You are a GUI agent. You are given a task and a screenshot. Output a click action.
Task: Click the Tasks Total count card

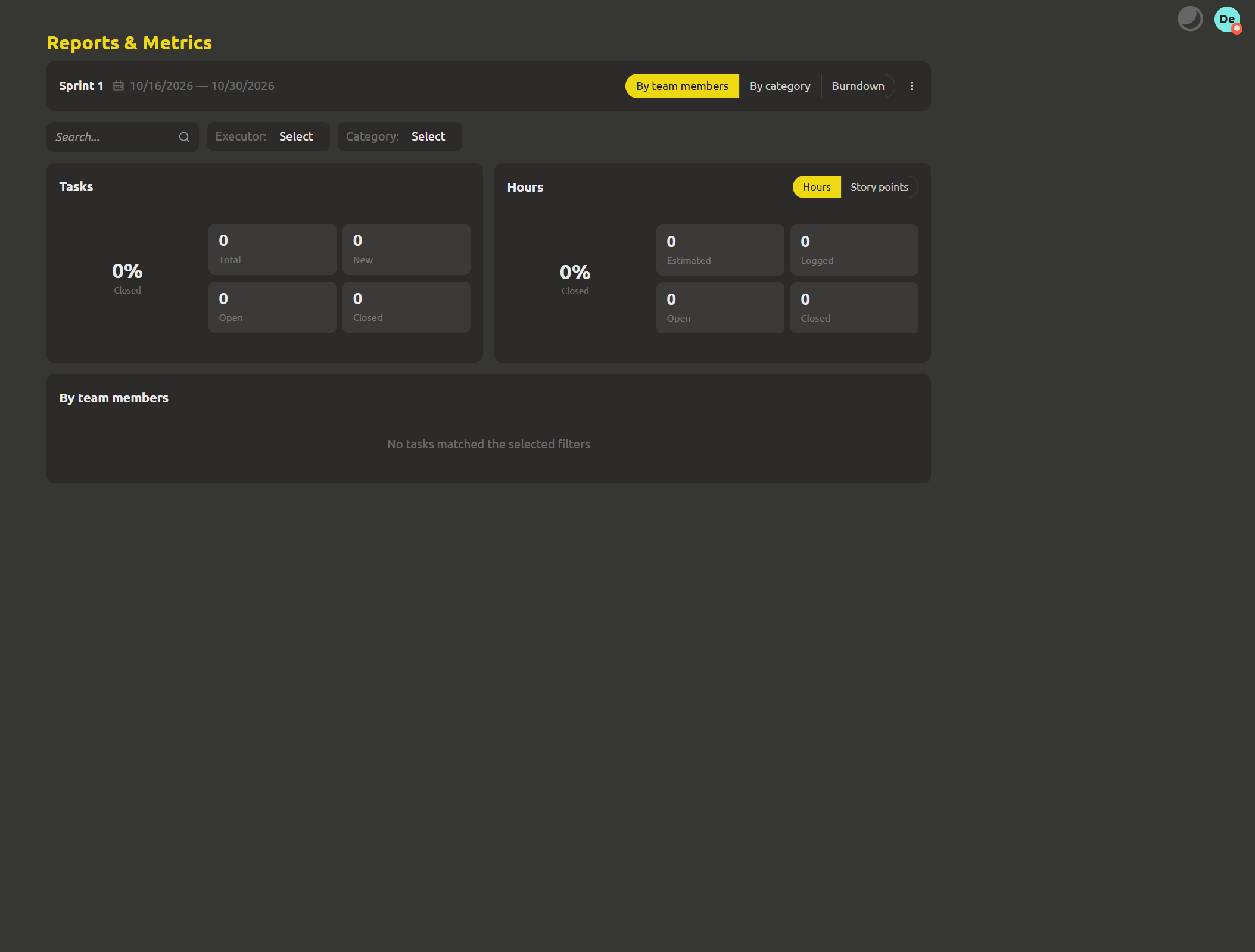(x=272, y=249)
